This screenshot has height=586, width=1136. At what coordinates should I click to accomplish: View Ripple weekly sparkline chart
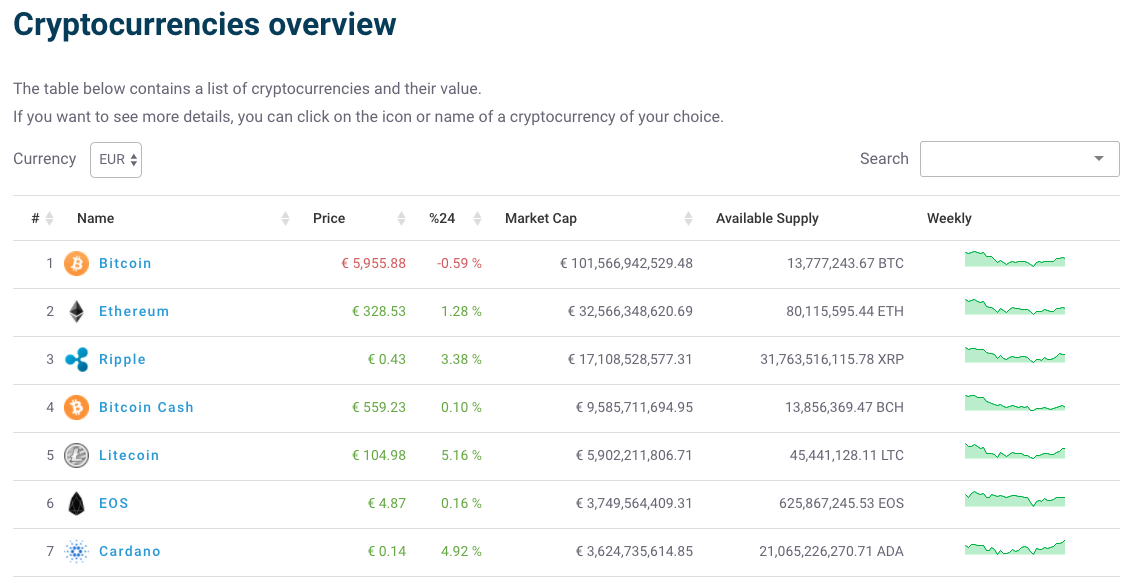1015,354
